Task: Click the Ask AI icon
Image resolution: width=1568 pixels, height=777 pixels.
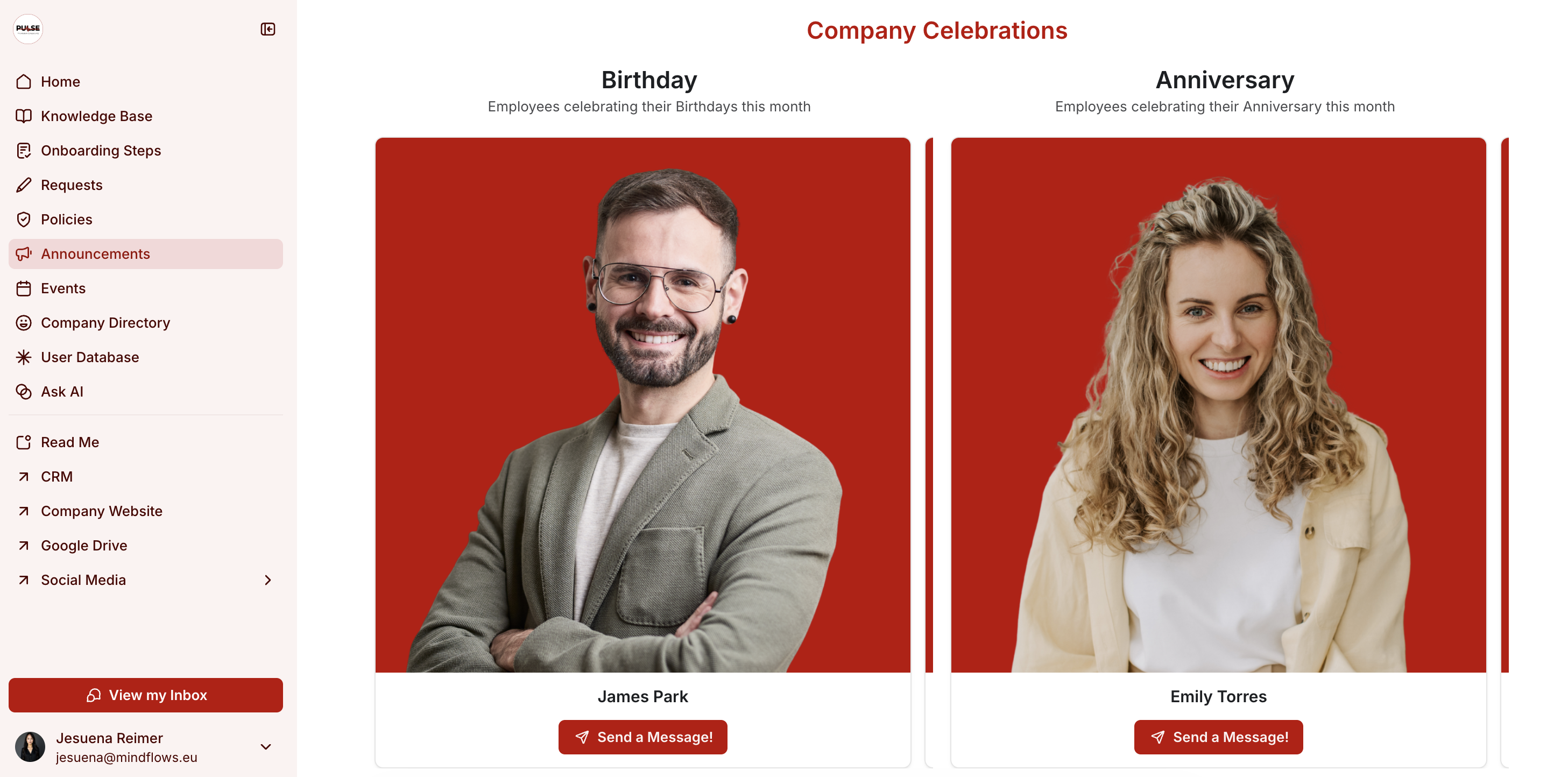Action: point(24,391)
